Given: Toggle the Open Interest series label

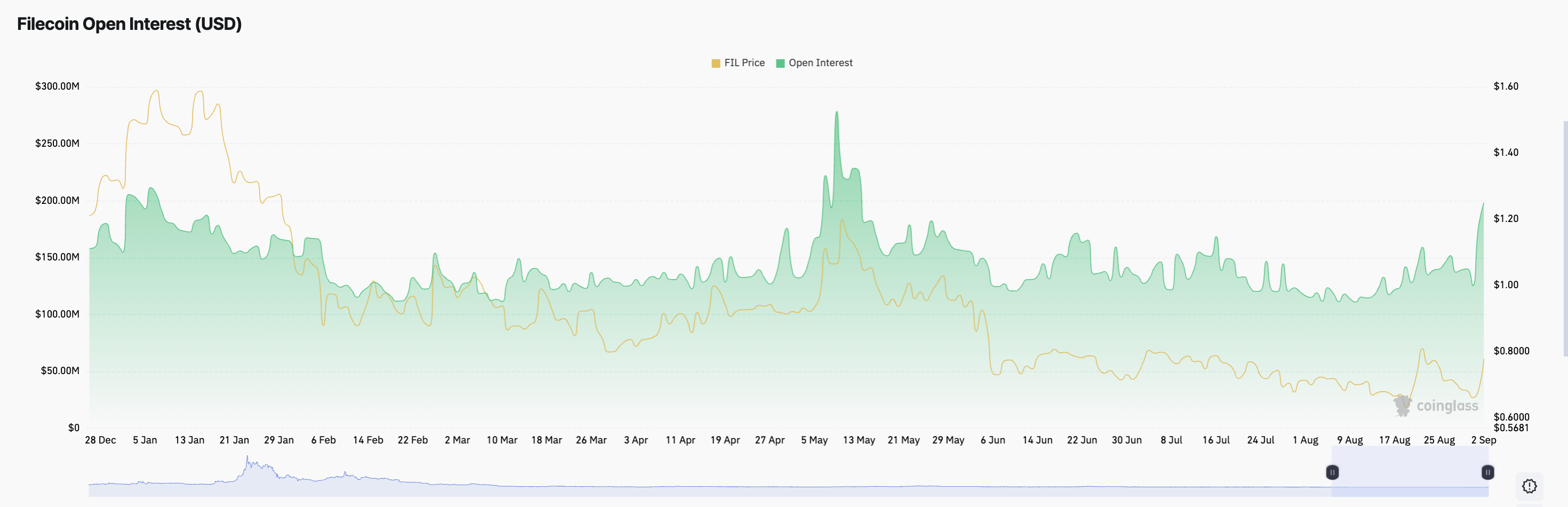Looking at the screenshot, I should coord(820,63).
